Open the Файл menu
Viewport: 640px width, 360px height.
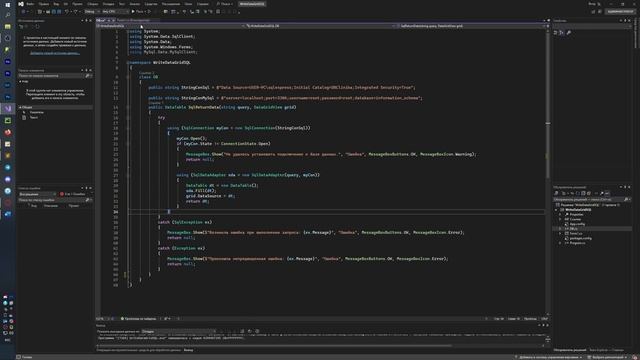coord(30,4)
